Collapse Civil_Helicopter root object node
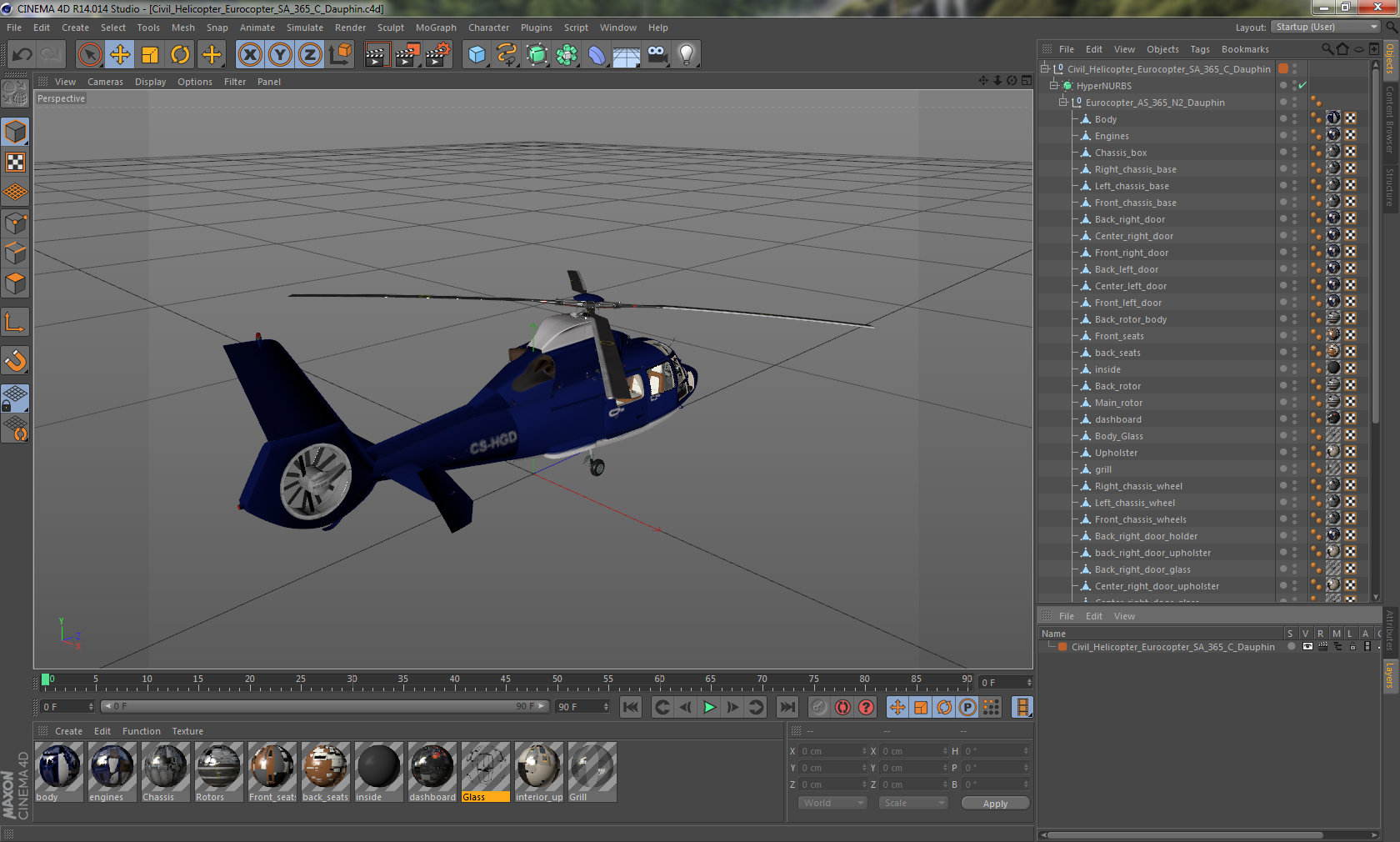 (x=1045, y=69)
